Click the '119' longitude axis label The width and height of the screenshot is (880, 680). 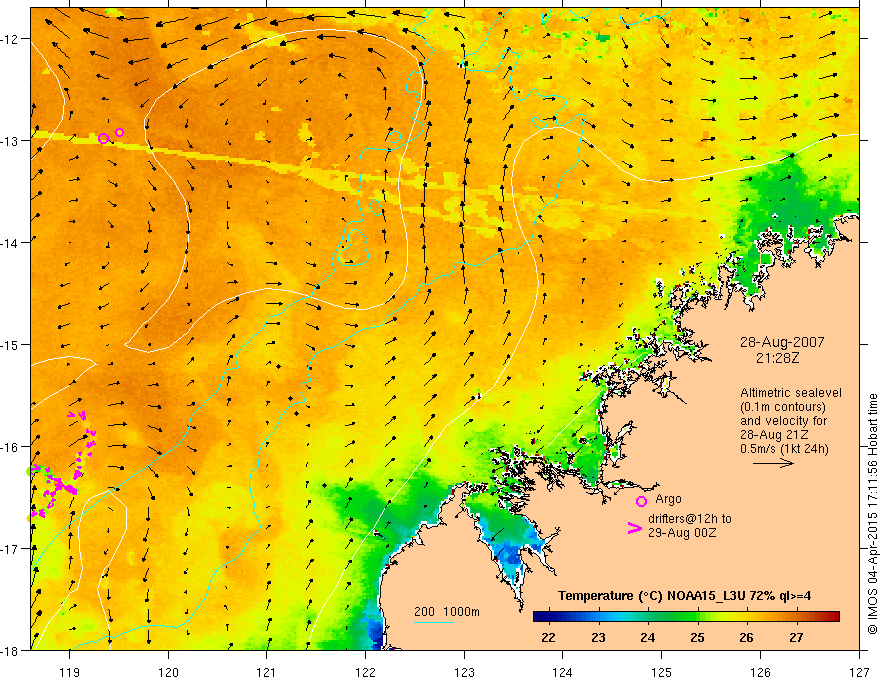[x=70, y=672]
